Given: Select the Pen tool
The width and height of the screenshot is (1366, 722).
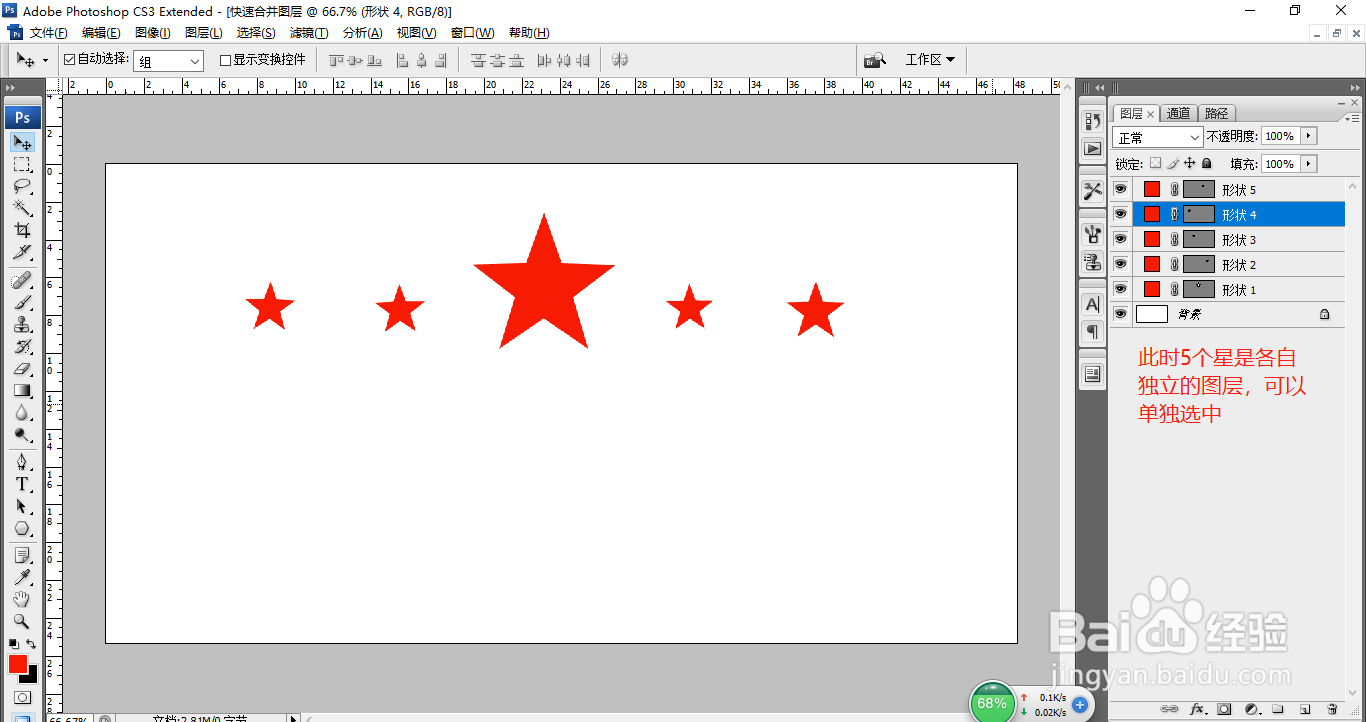Looking at the screenshot, I should [x=22, y=462].
